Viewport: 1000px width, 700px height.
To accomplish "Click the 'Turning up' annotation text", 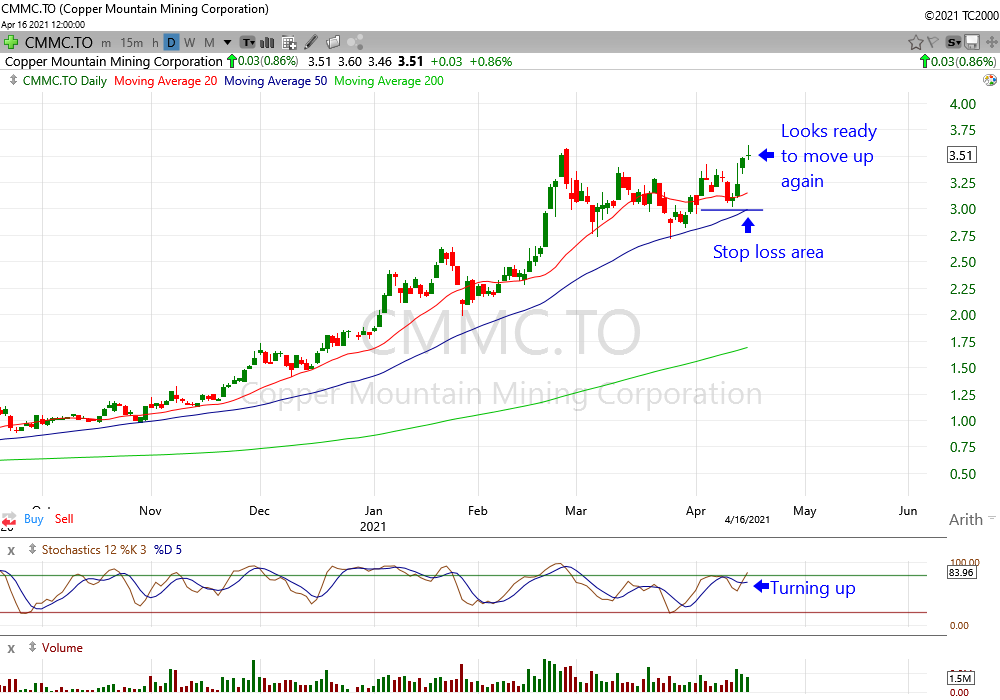I will (812, 588).
